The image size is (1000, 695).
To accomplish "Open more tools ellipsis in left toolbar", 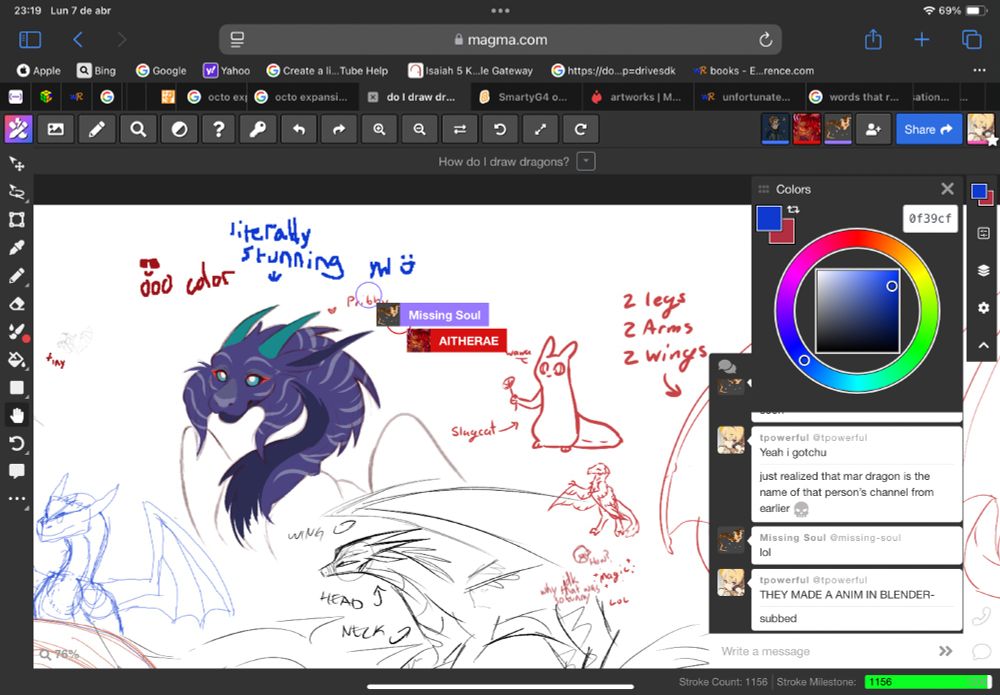I will click(x=17, y=499).
